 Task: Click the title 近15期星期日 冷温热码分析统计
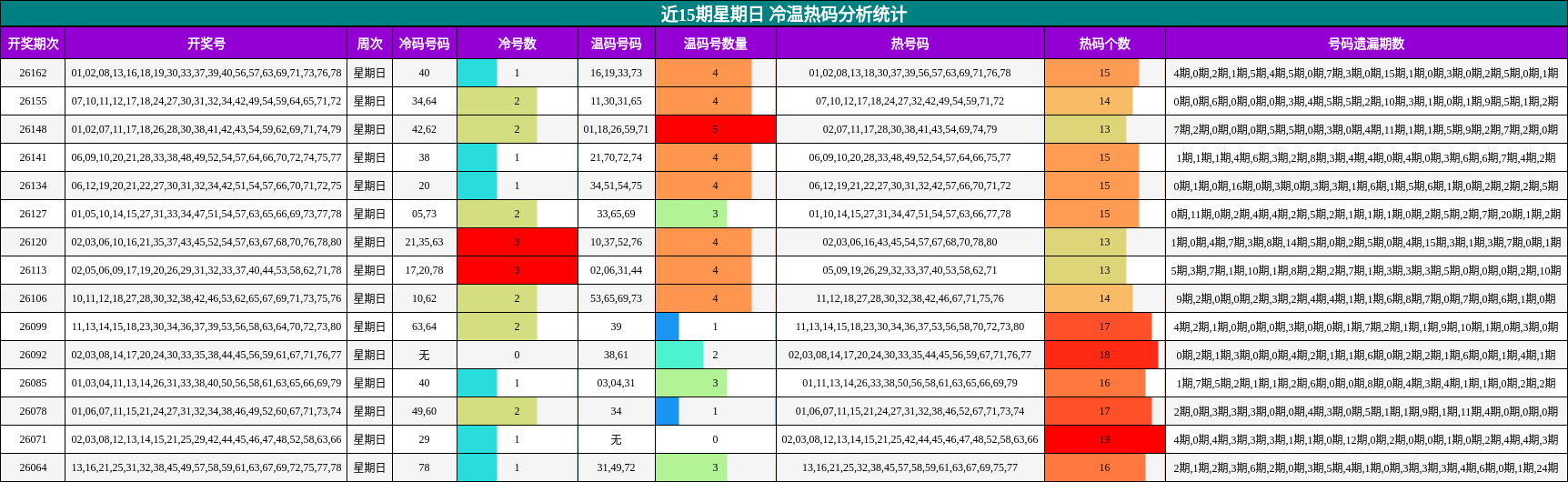pyautogui.click(x=784, y=14)
